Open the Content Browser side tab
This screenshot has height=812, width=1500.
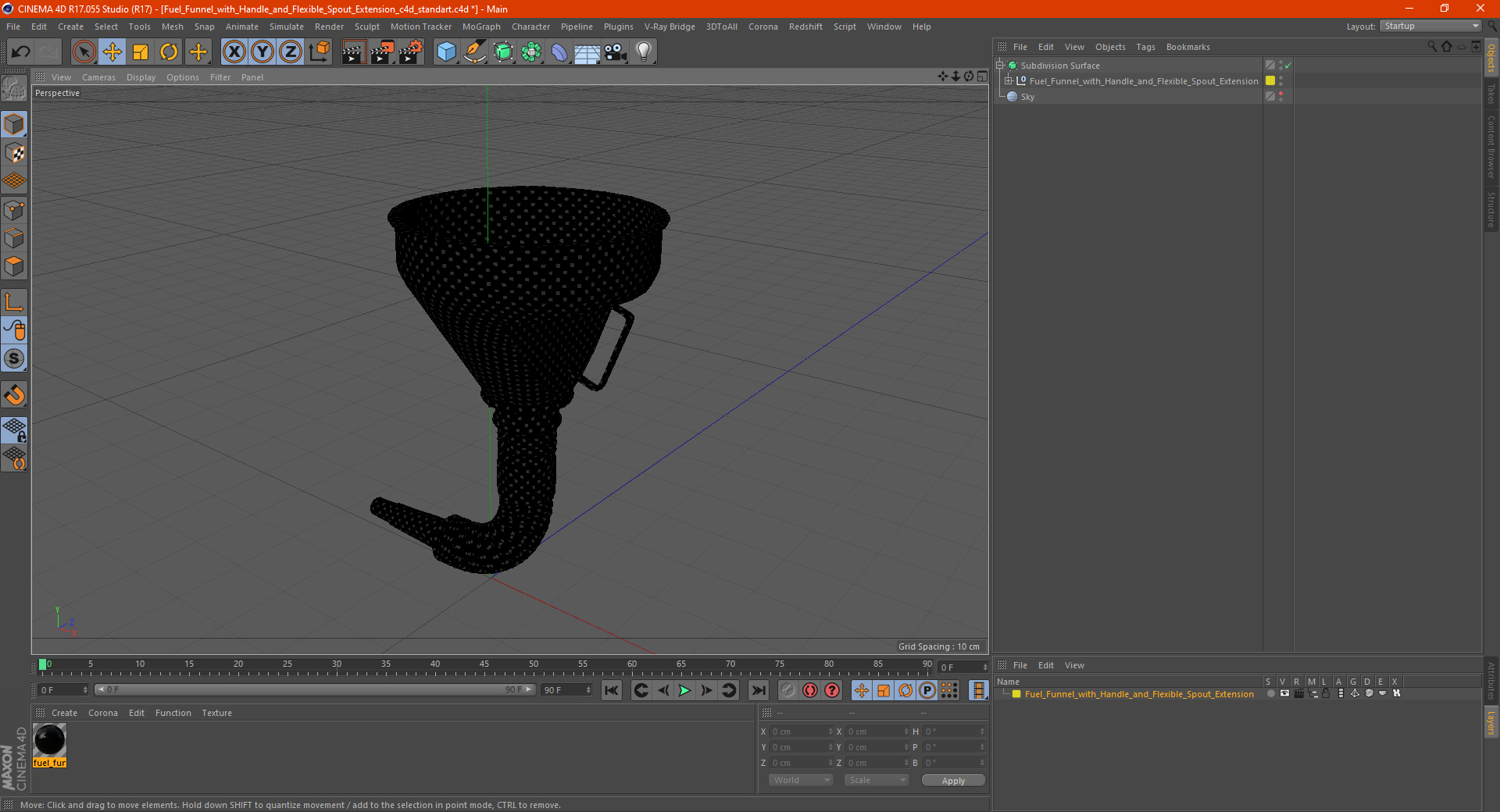pyautogui.click(x=1491, y=147)
